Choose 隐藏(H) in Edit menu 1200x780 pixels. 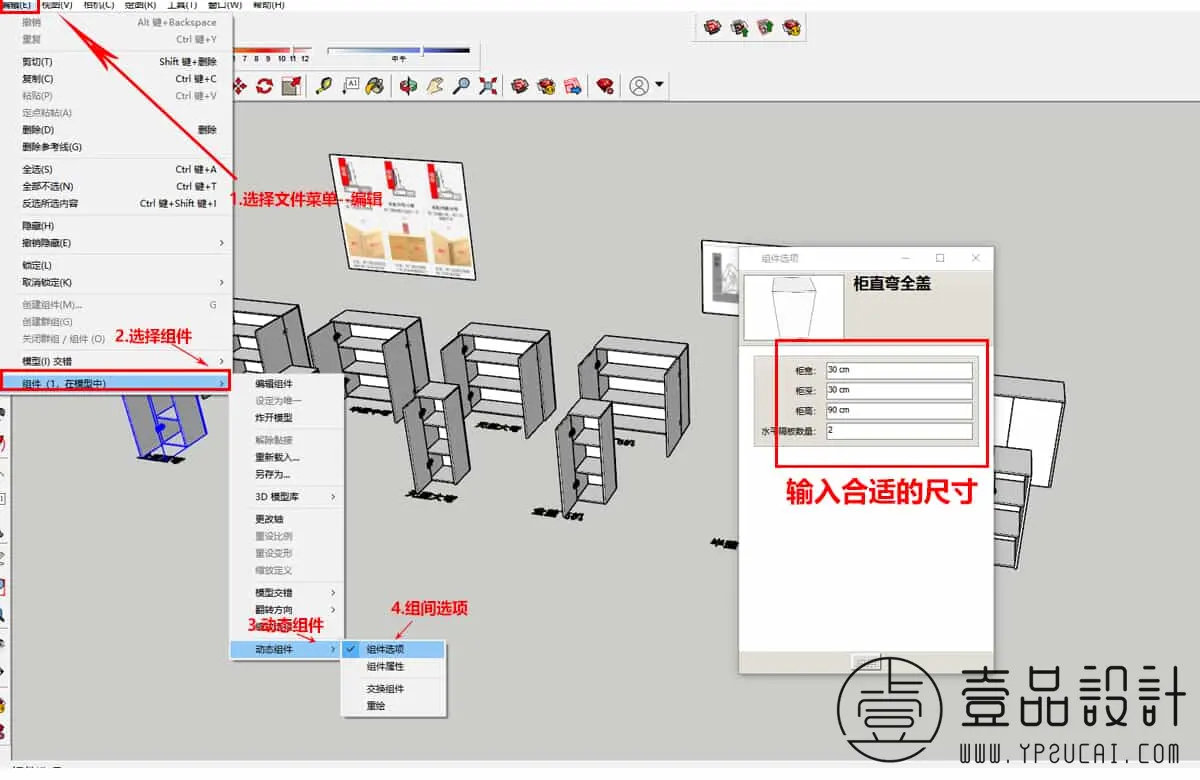[118, 226]
